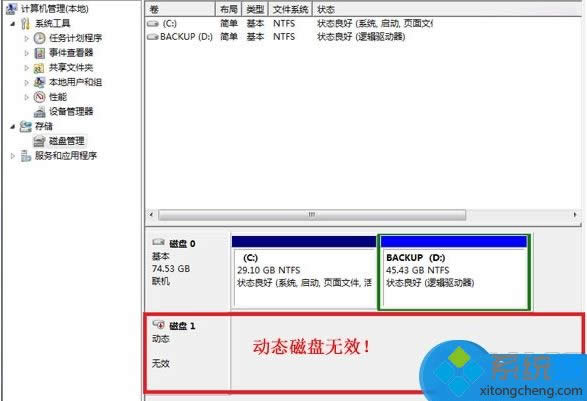
Task: Click the 磁盘 1 invalid disk icon
Action: (158, 324)
